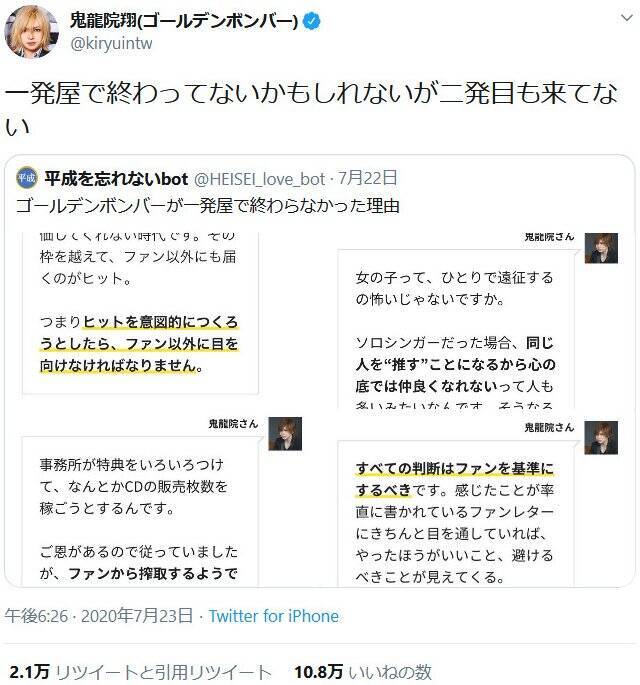Open the Twitter for iPhone source link
The height and width of the screenshot is (685, 640).
coord(273,616)
